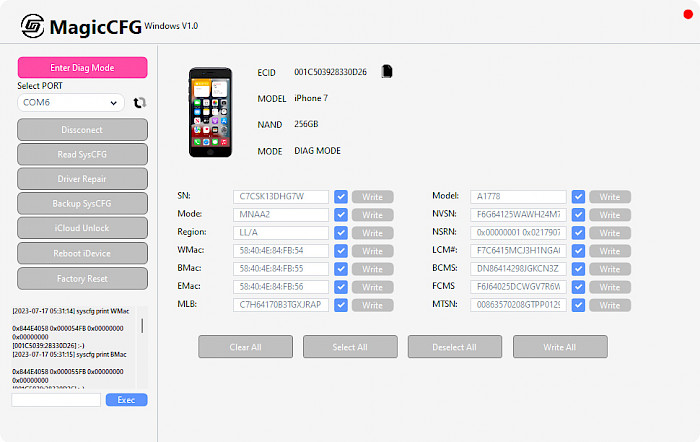700x442 pixels.
Task: Click the WMac field ending FB:54
Action: (x=281, y=250)
